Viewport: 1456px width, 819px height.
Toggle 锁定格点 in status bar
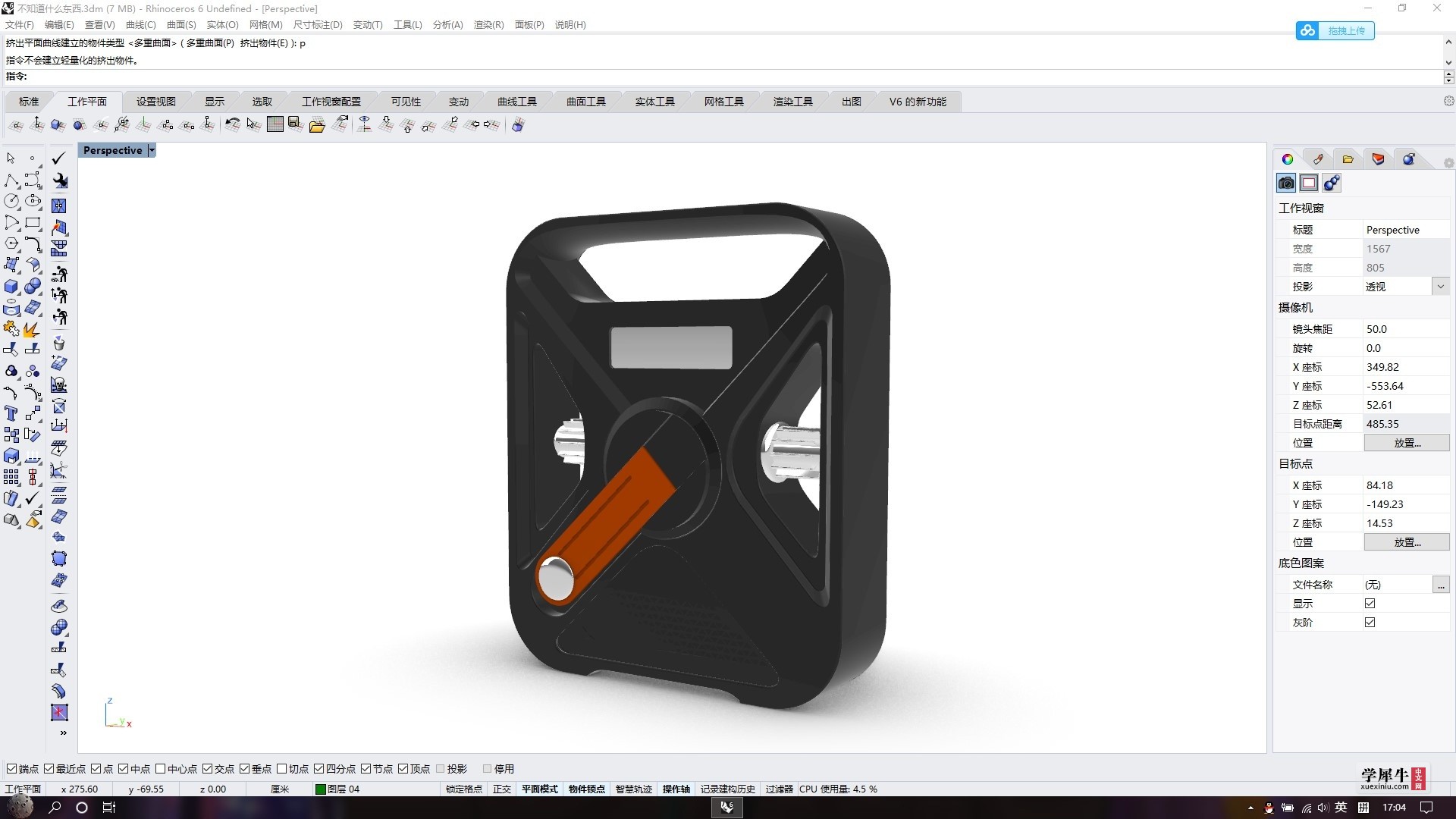(x=463, y=789)
